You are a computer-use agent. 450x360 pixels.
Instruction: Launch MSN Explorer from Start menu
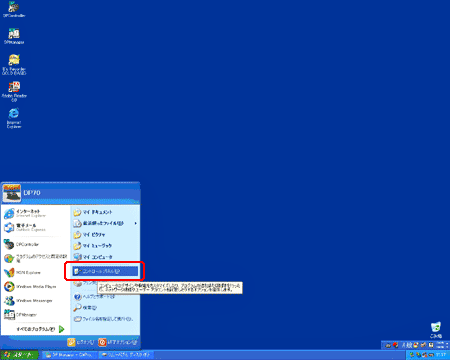click(35, 273)
